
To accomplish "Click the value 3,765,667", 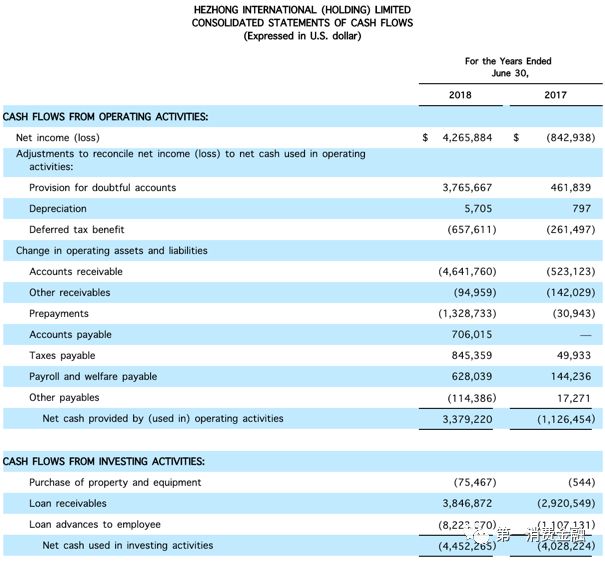I will [x=467, y=188].
